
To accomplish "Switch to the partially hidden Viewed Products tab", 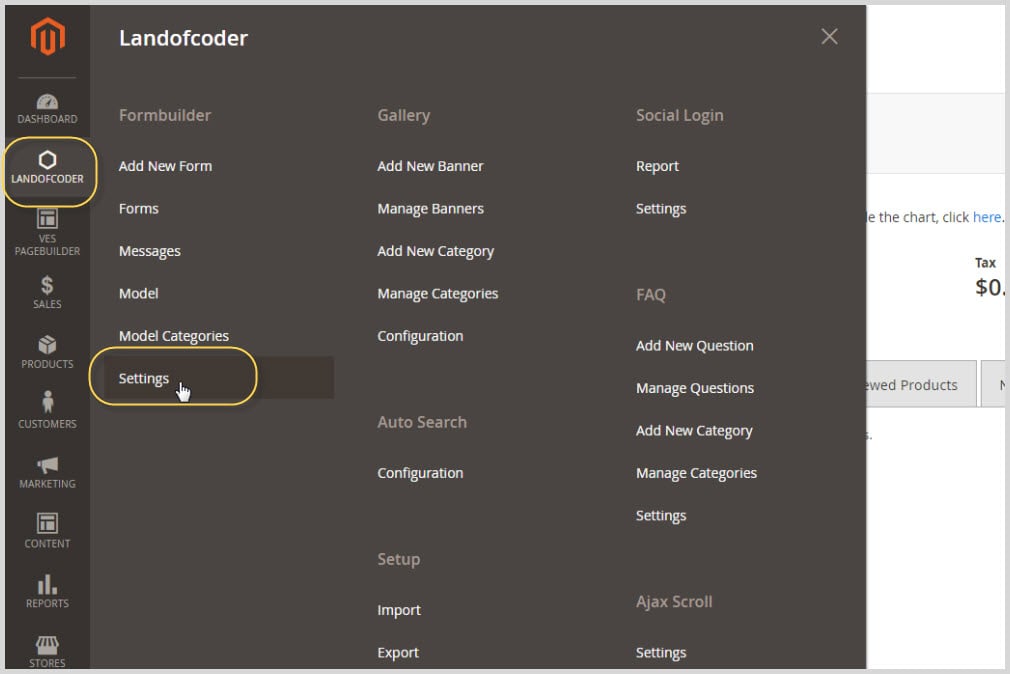I will click(921, 384).
